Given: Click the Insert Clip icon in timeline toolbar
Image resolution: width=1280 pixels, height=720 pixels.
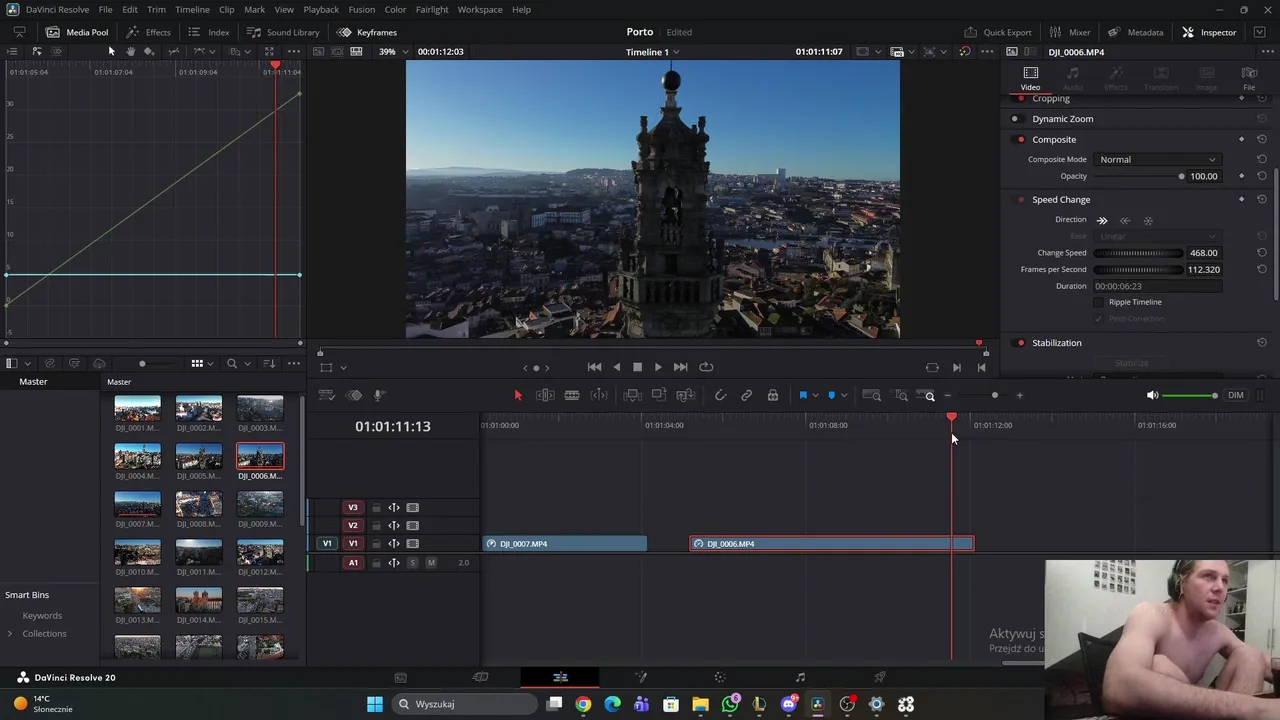Looking at the screenshot, I should click(x=632, y=396).
